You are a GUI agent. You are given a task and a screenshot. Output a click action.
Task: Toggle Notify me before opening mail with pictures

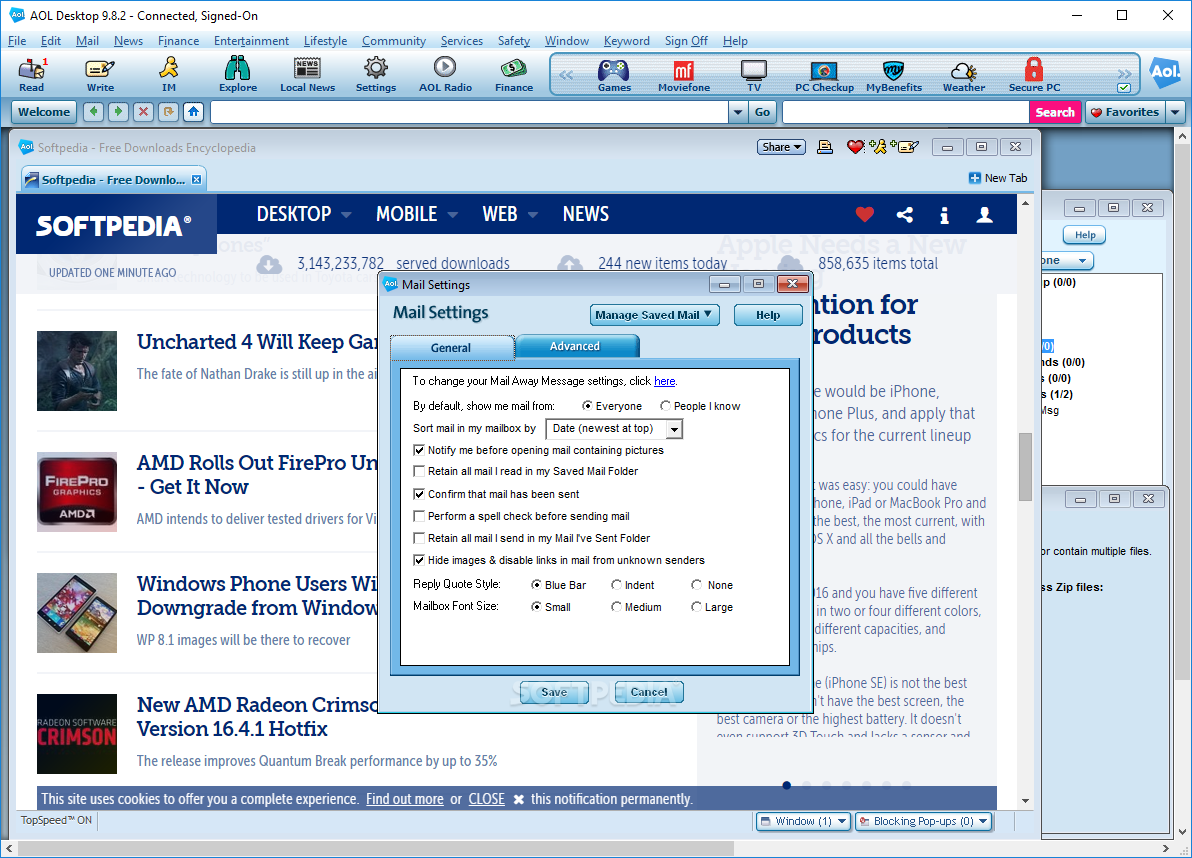click(x=419, y=450)
